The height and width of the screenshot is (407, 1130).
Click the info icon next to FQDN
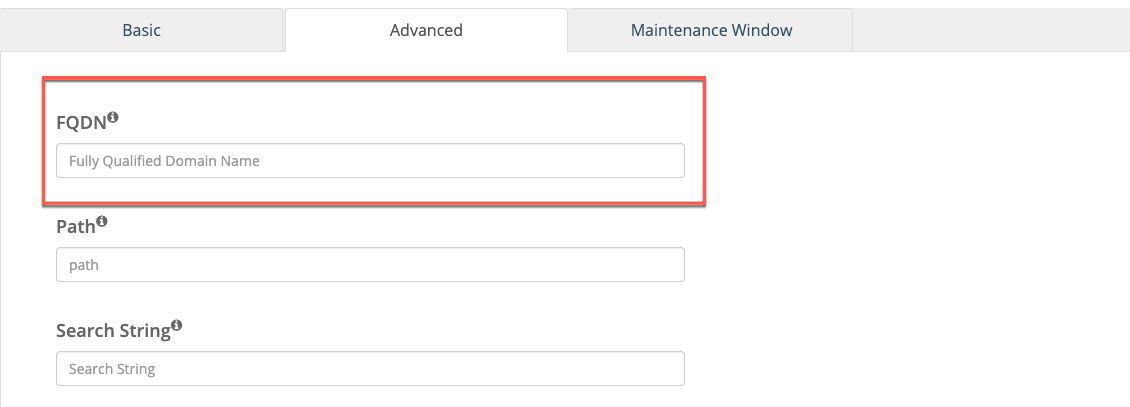pyautogui.click(x=112, y=117)
